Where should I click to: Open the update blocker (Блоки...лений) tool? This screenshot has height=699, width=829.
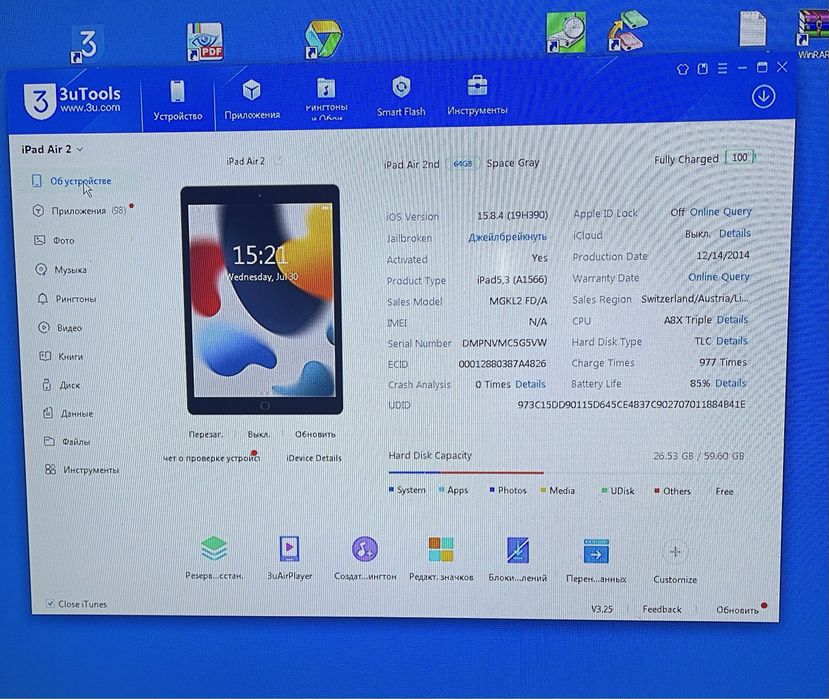point(518,559)
